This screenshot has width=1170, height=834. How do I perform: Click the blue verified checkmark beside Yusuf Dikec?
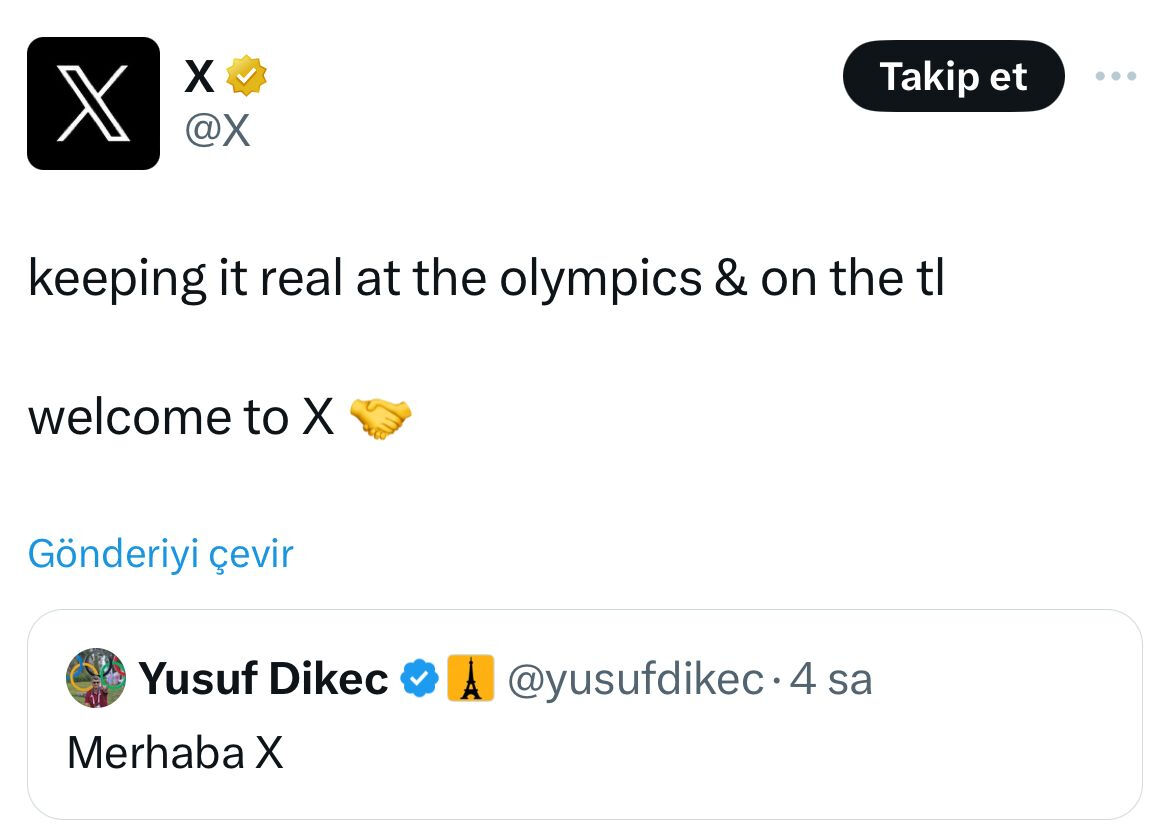[419, 678]
